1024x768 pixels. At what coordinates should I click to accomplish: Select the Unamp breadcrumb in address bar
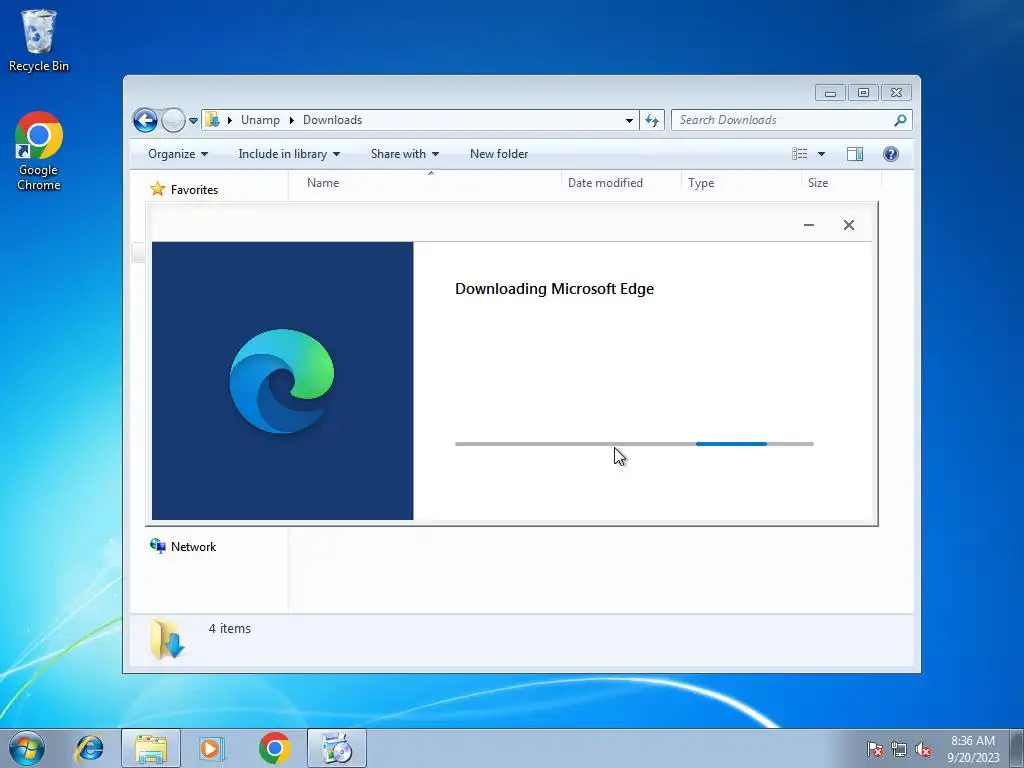260,120
